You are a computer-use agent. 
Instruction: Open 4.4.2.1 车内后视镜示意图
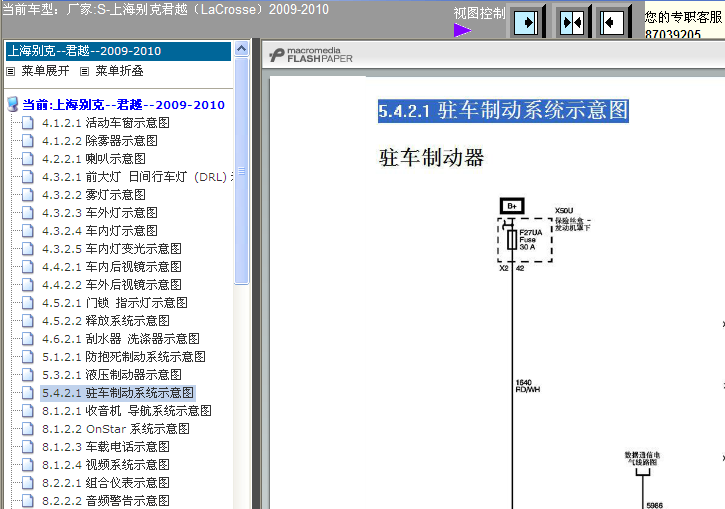point(111,267)
